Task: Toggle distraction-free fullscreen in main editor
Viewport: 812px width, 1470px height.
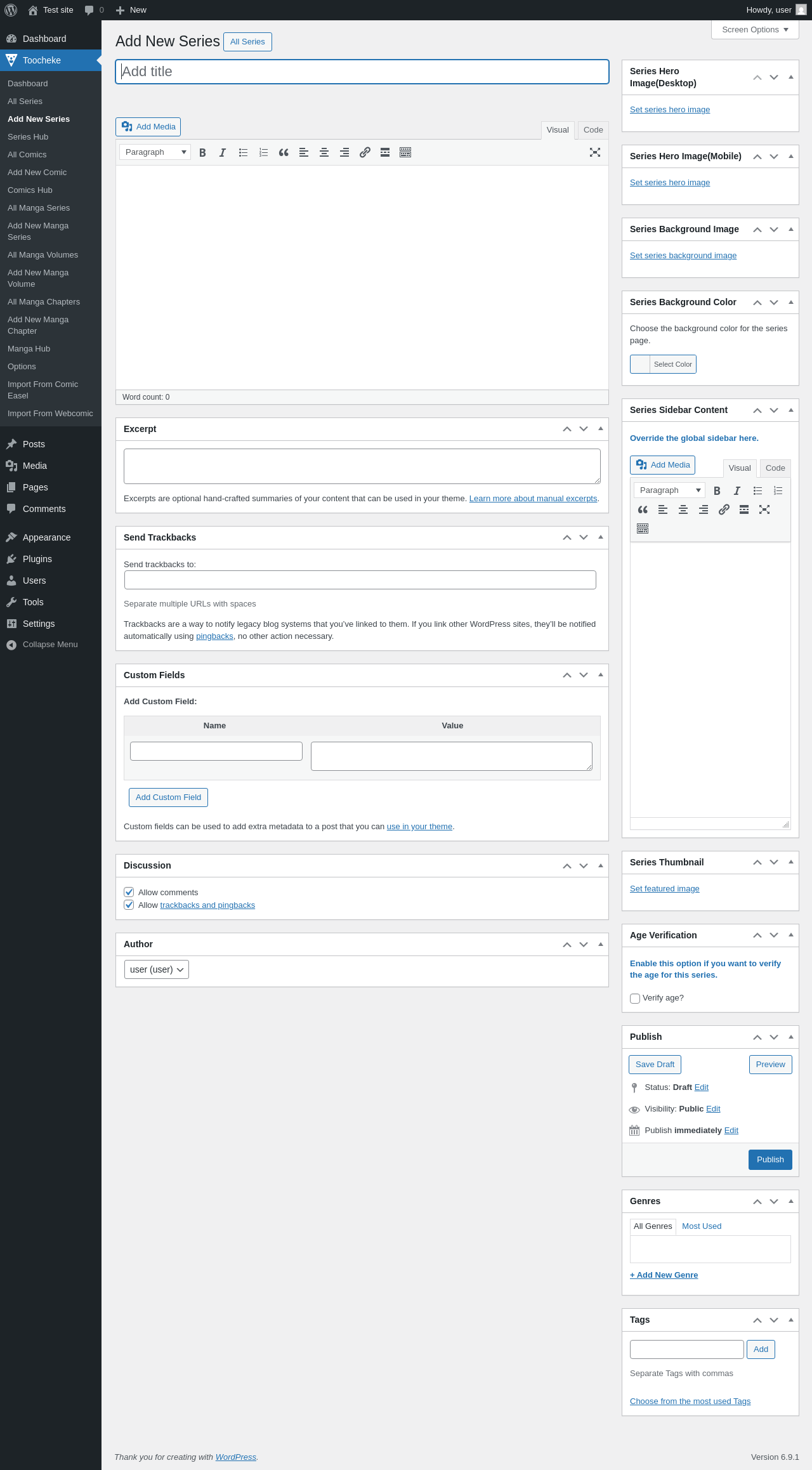Action: click(x=595, y=152)
